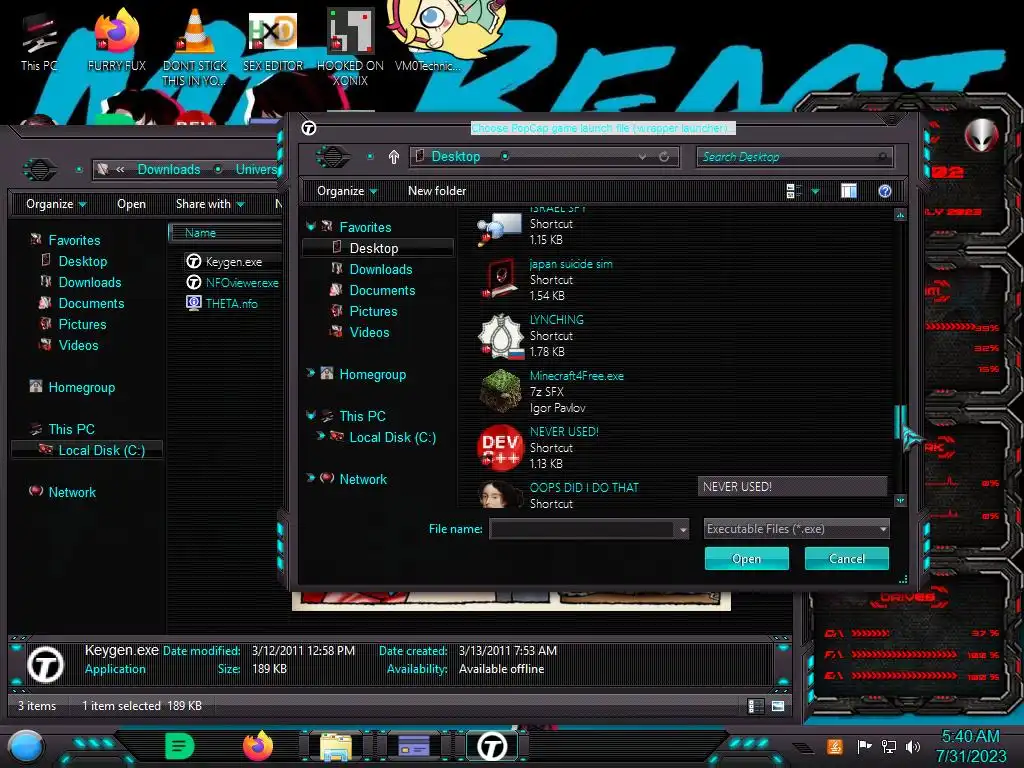Image resolution: width=1024 pixels, height=768 pixels.
Task: Click Open in Explorer window toolbar
Action: [131, 204]
